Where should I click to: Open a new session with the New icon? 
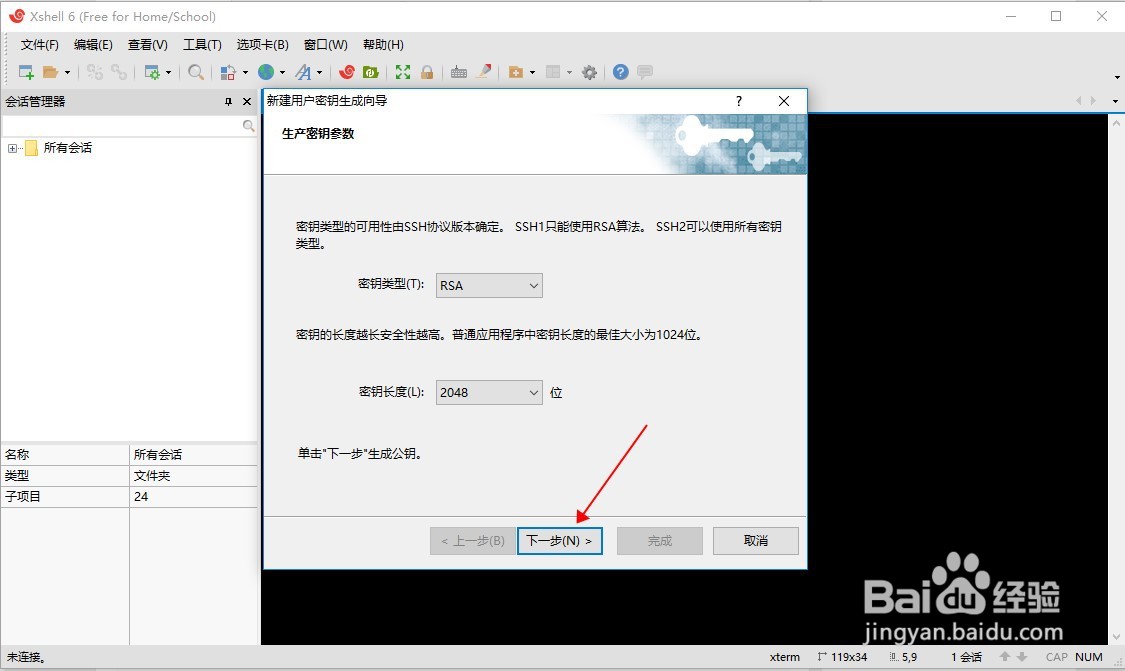[24, 72]
